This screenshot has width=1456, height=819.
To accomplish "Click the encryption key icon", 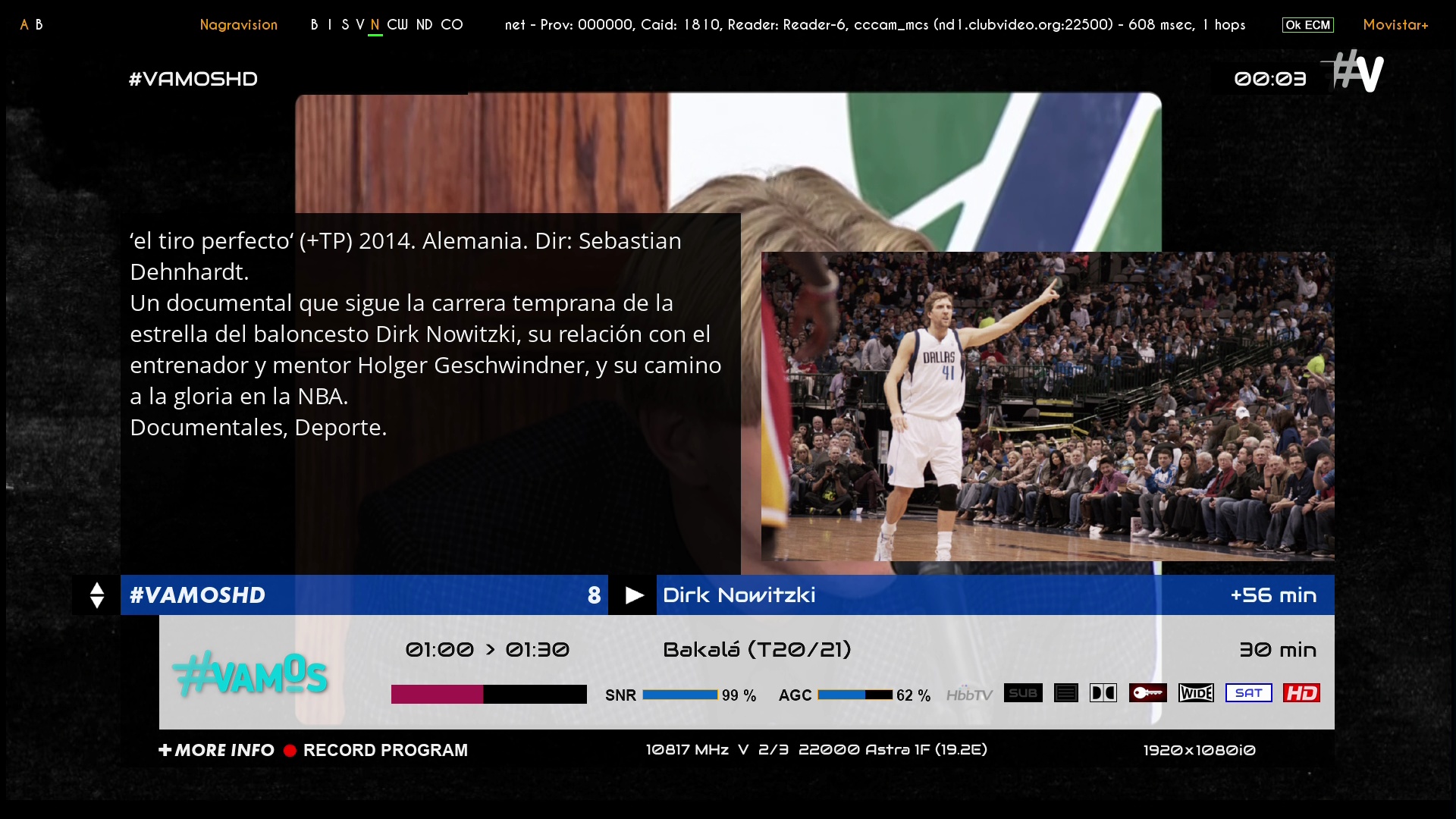I will pos(1147,693).
